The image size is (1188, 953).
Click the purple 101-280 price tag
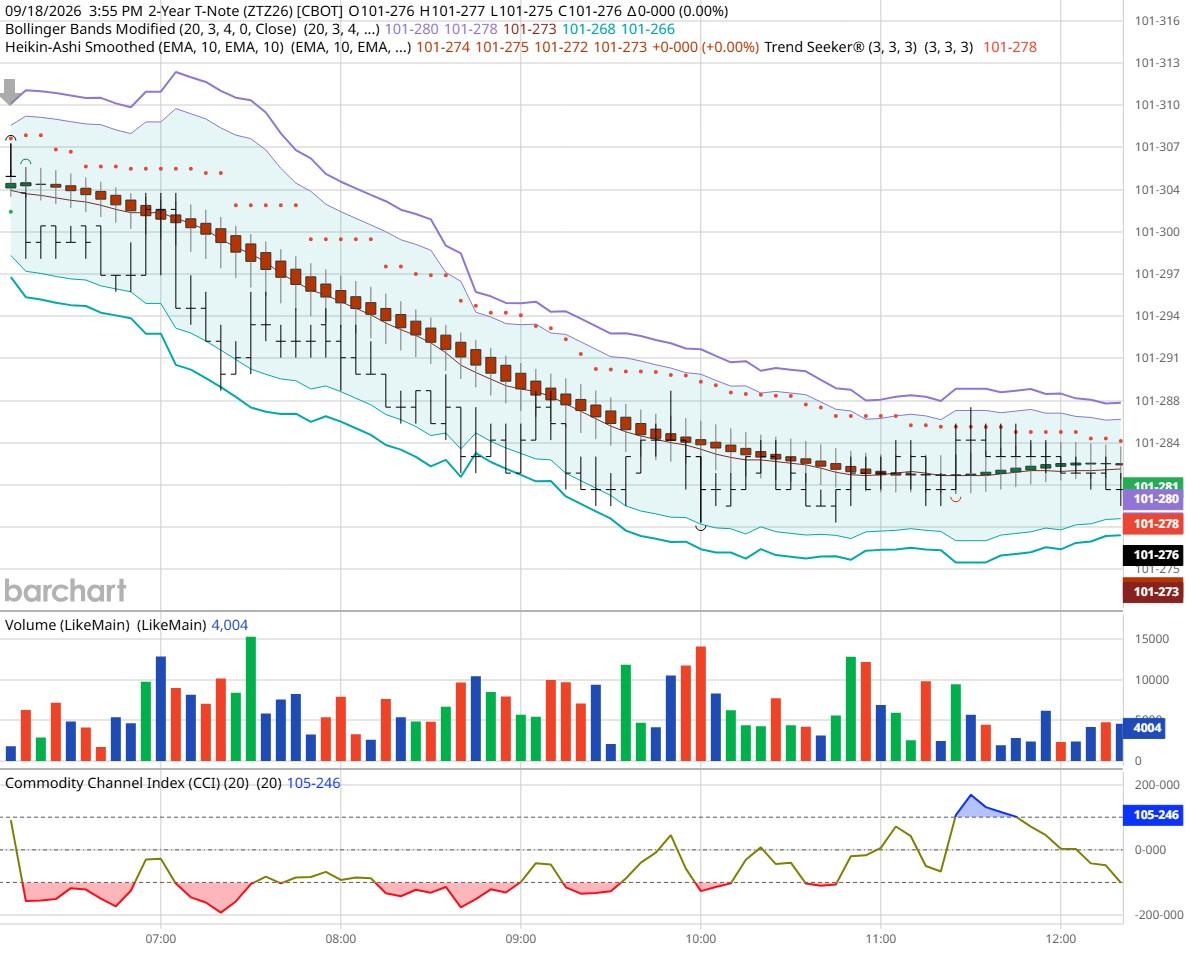tap(1155, 498)
